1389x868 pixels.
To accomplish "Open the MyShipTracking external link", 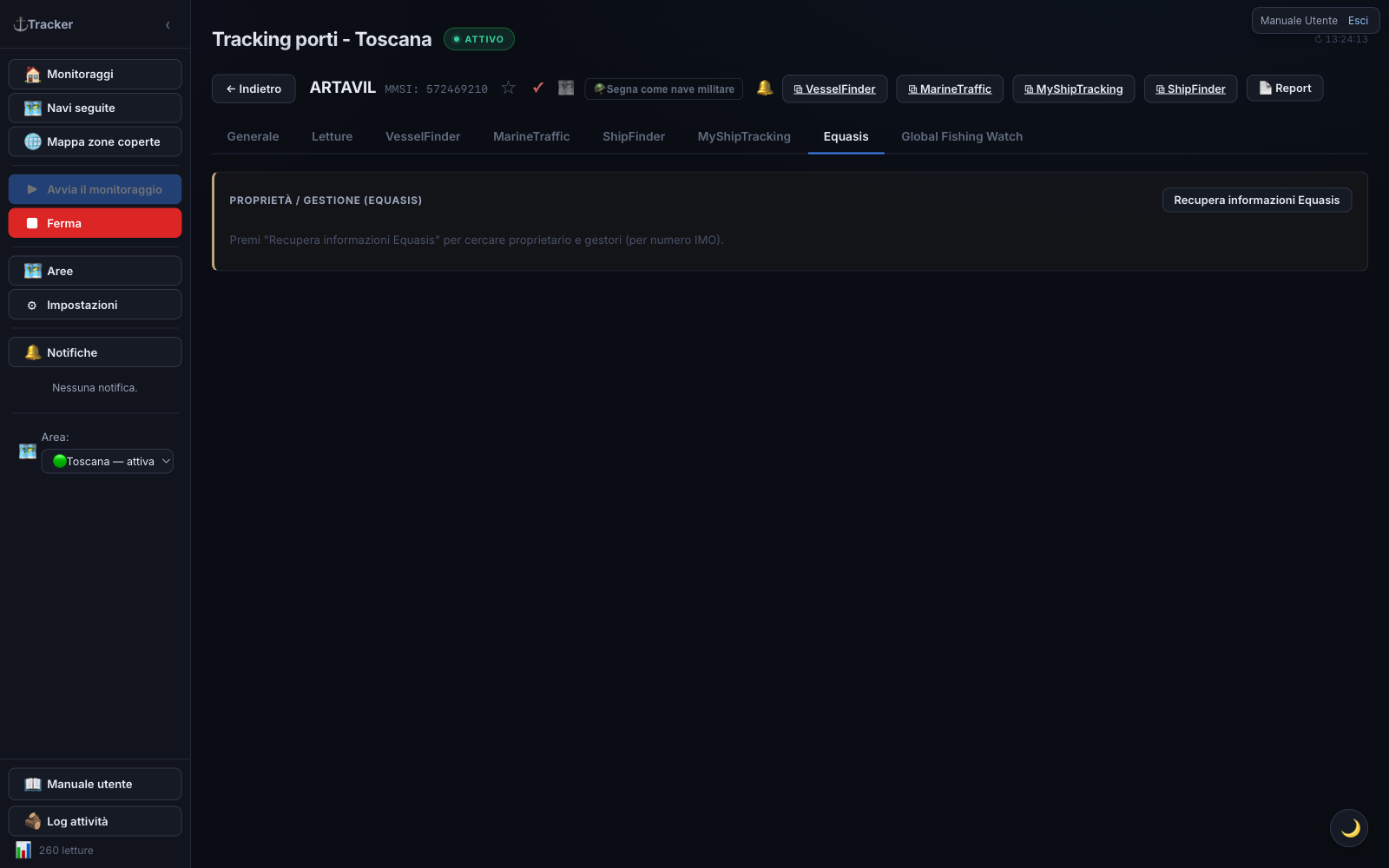I will click(x=1074, y=89).
